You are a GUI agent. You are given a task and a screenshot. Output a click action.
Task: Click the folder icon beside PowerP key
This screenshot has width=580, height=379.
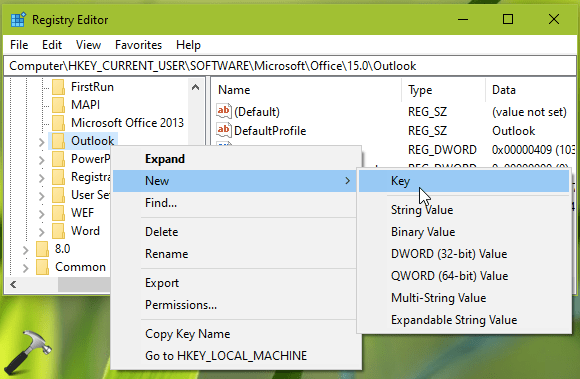[x=58, y=159]
